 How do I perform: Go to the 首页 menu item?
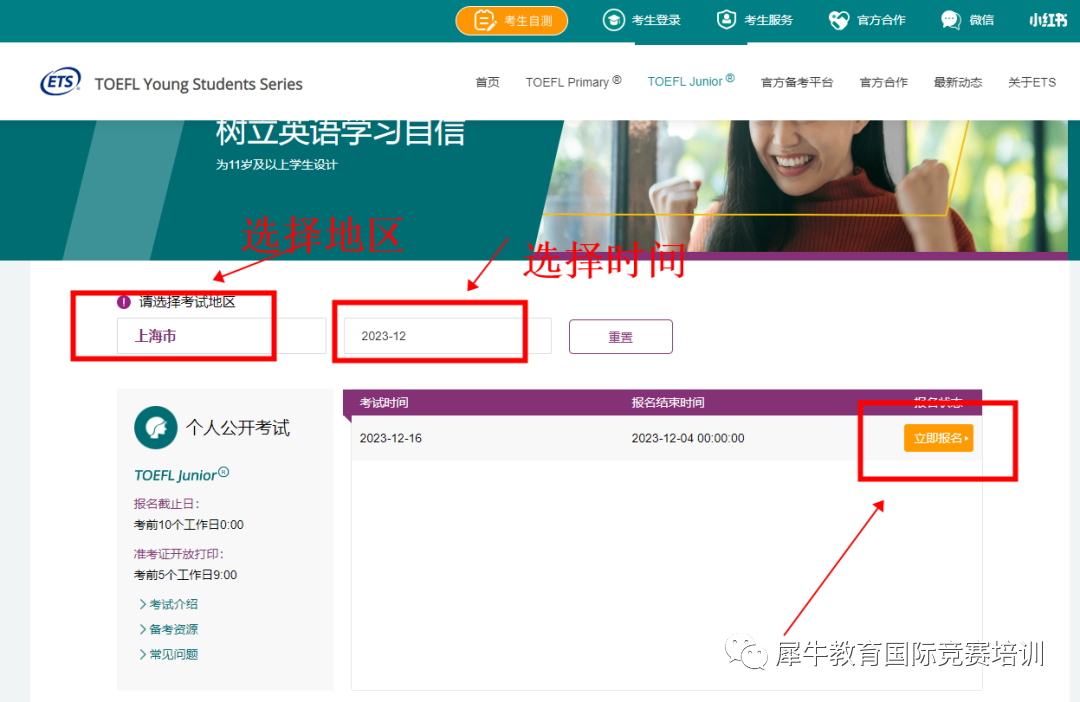[488, 83]
